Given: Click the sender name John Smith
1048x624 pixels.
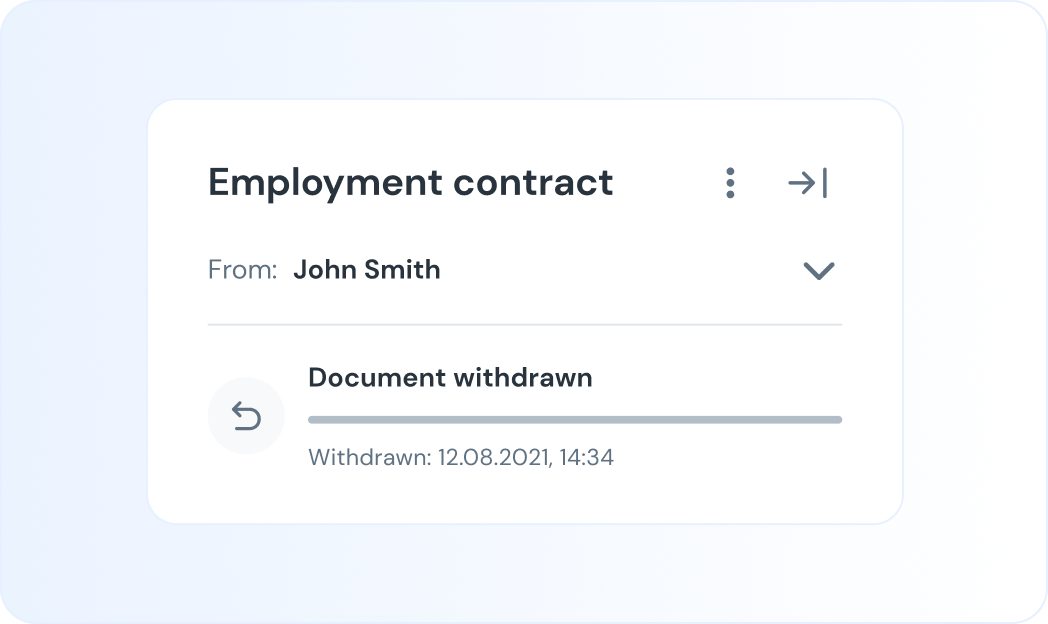Looking at the screenshot, I should point(367,270).
